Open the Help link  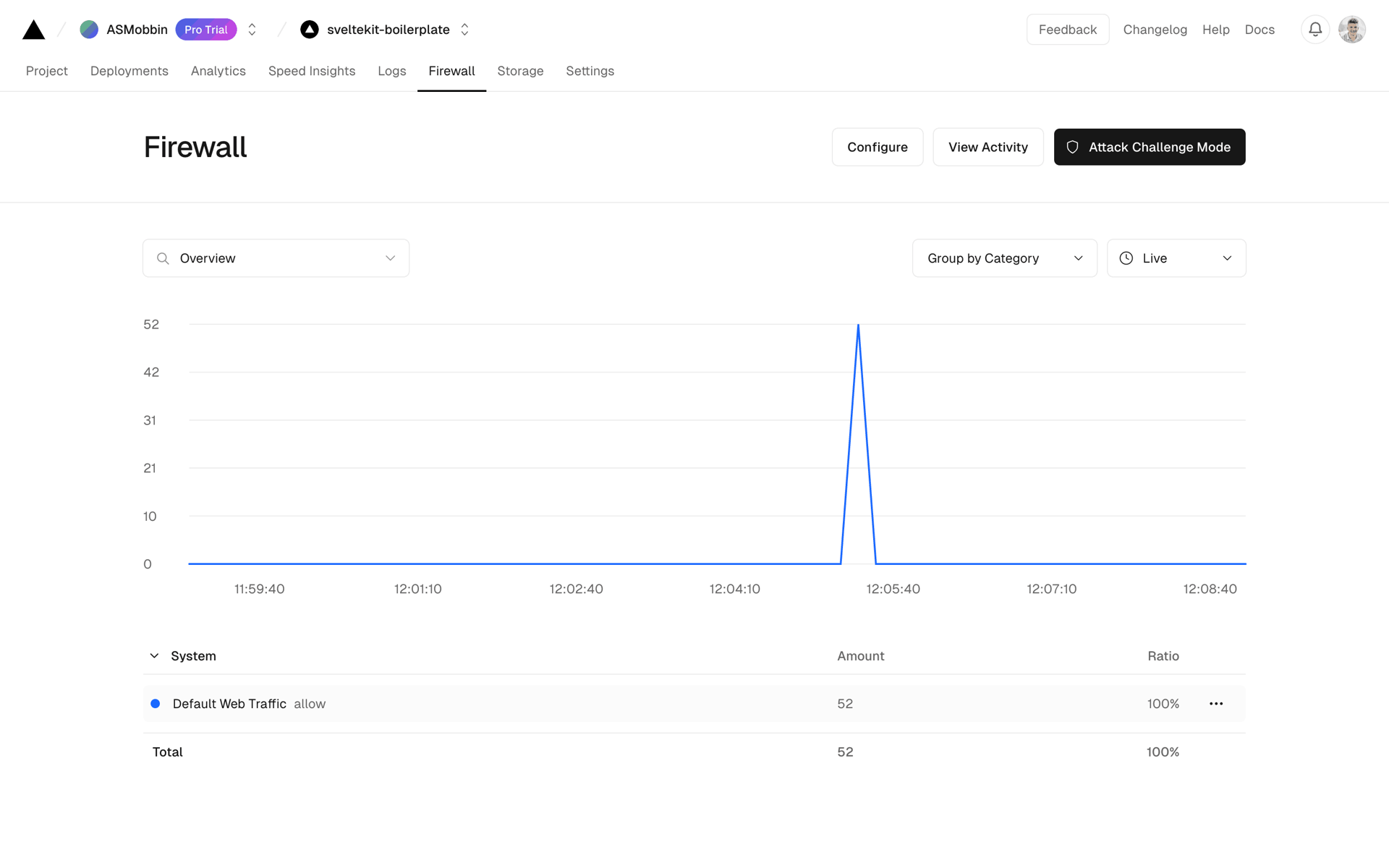point(1215,30)
